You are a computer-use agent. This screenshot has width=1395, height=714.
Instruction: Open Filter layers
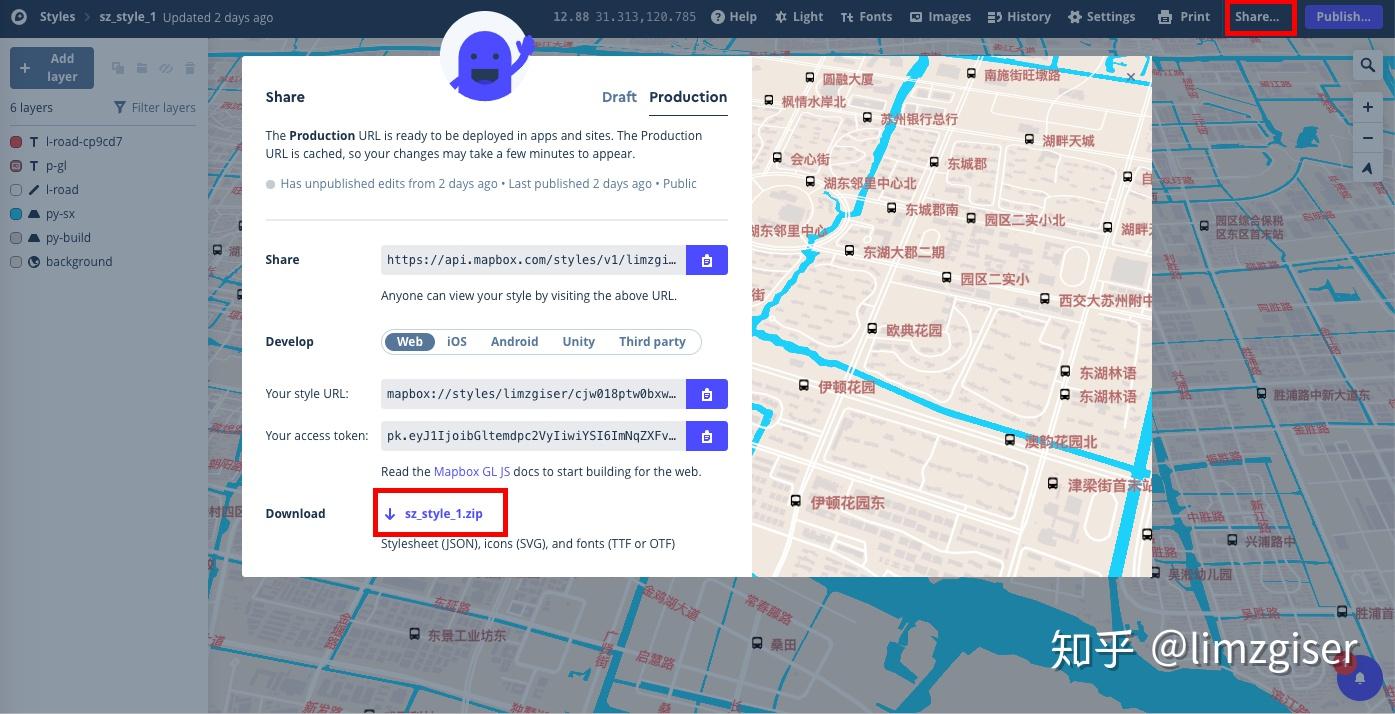click(x=154, y=107)
